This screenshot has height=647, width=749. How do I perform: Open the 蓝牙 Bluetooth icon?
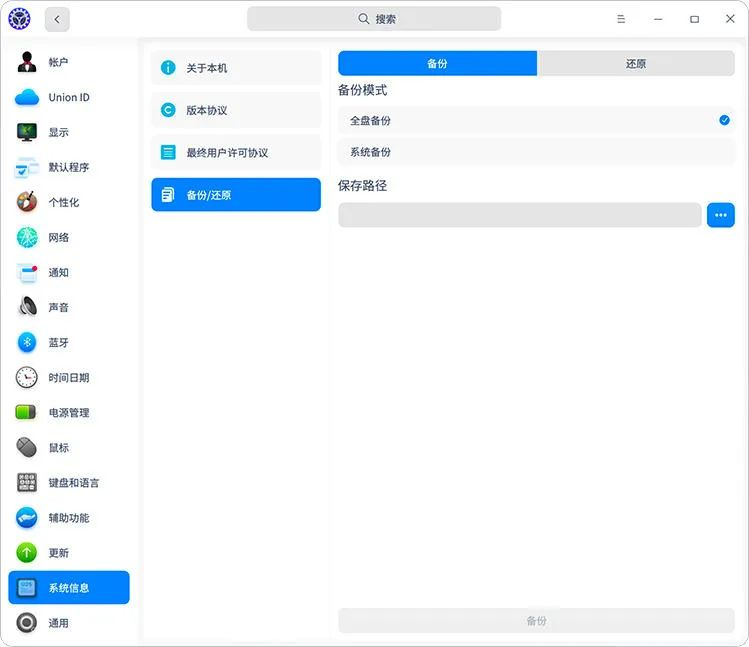click(27, 343)
